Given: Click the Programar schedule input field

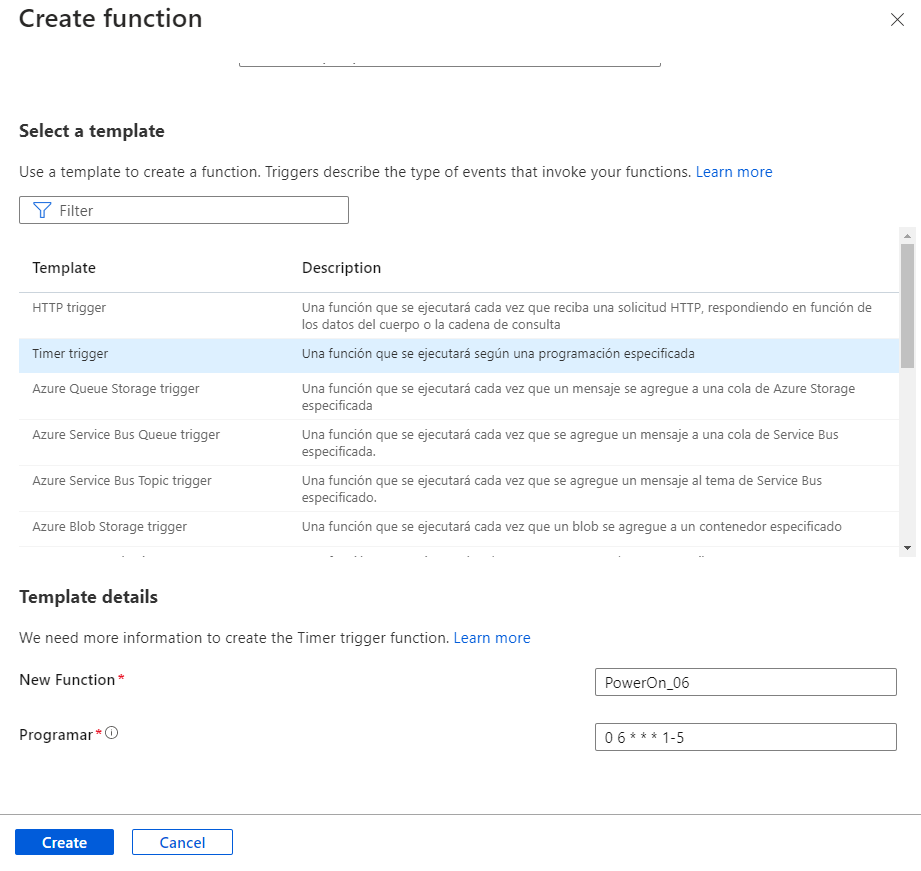Looking at the screenshot, I should (x=745, y=737).
